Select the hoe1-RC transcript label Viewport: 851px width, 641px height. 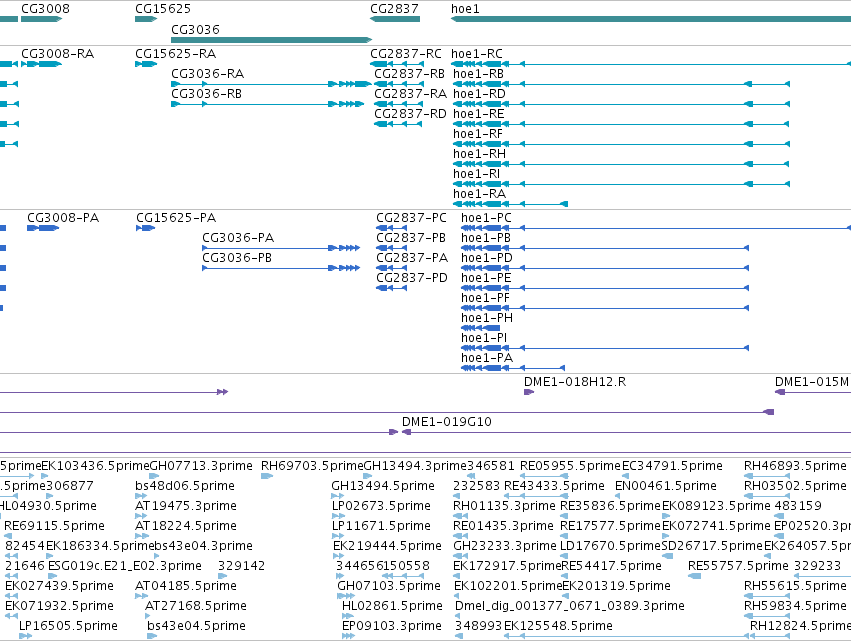click(x=477, y=54)
